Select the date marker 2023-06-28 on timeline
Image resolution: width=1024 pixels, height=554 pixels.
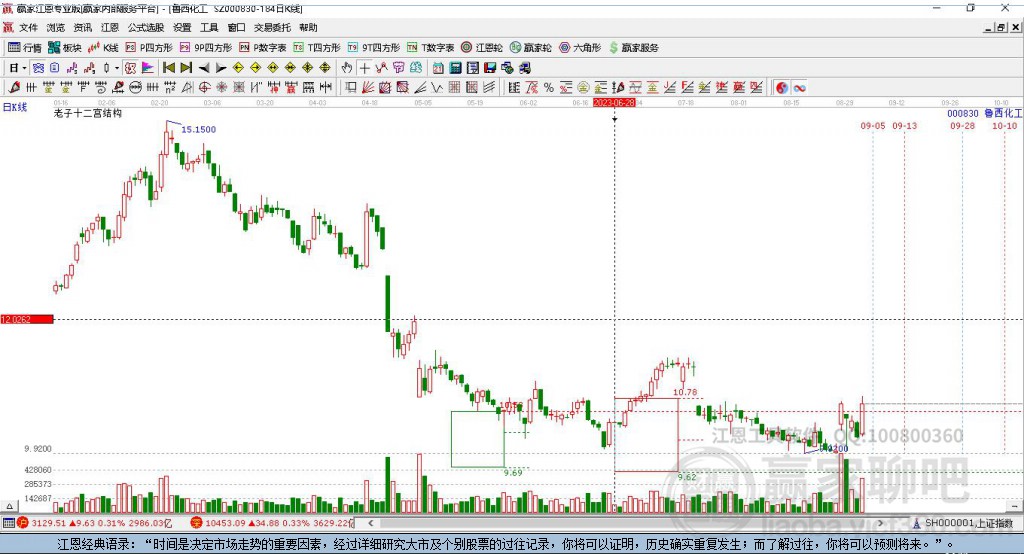pyautogui.click(x=614, y=103)
